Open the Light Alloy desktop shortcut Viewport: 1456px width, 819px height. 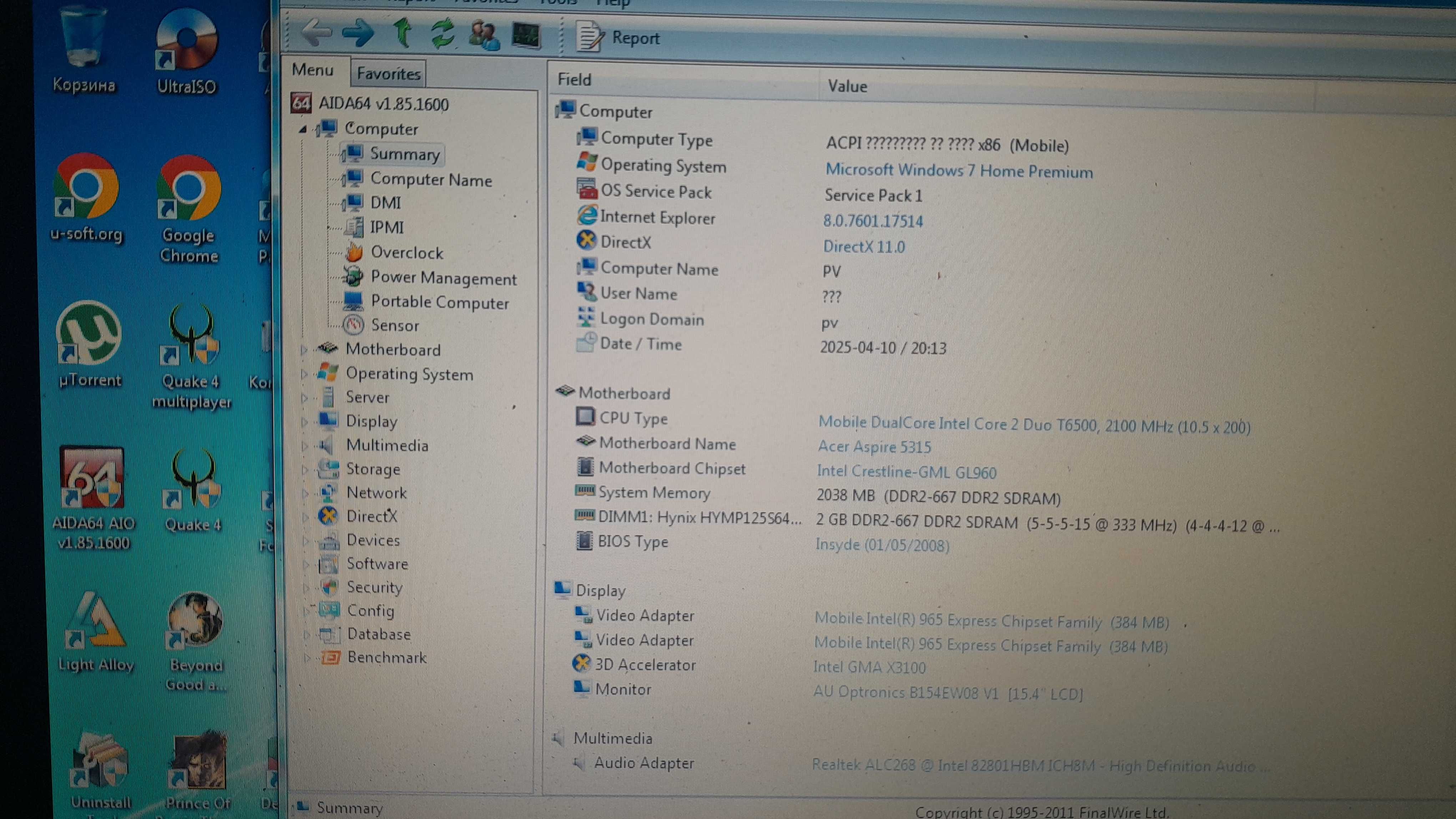(96, 632)
